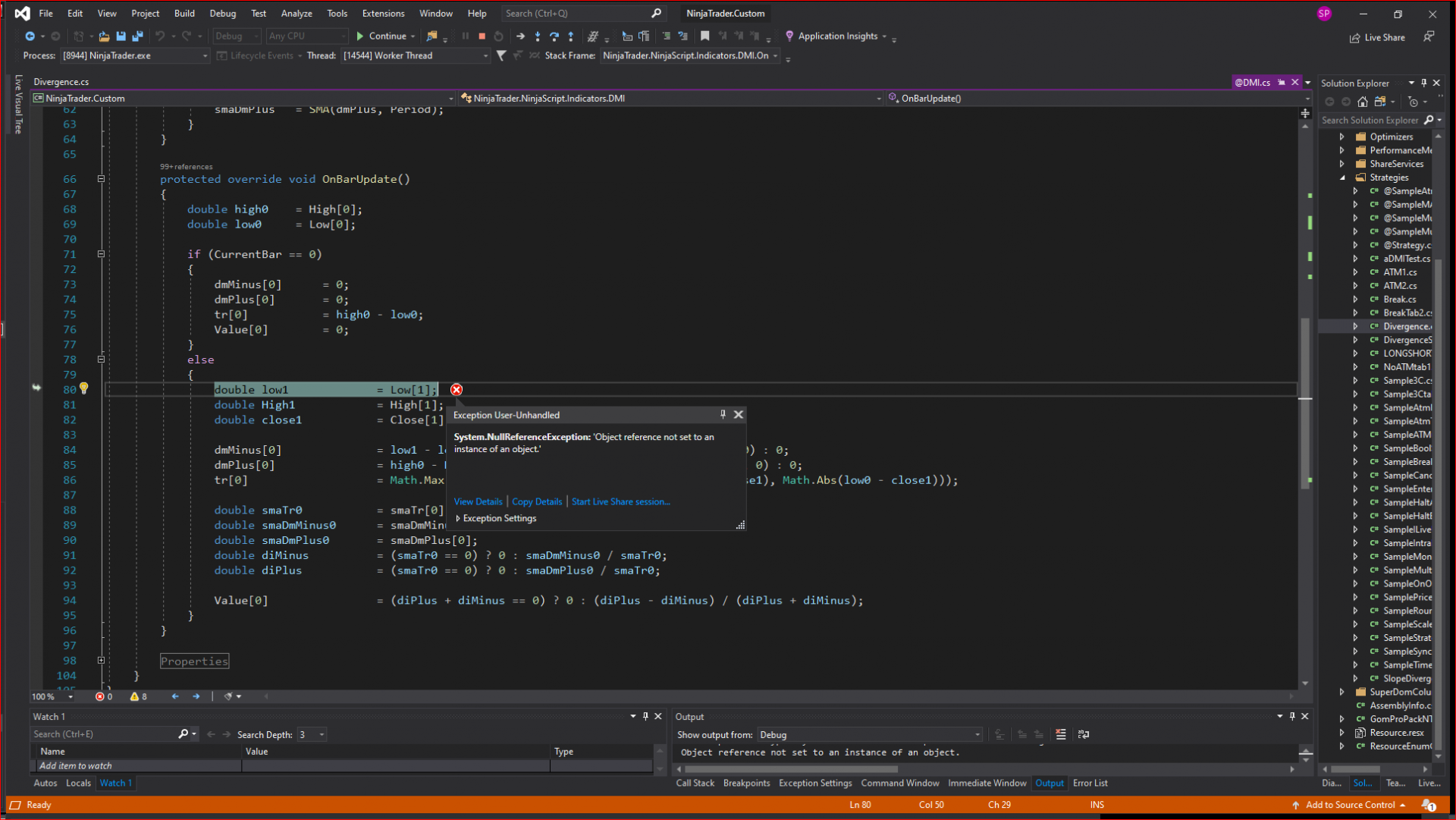Screen dimensions: 1456x820
Task: Expand the Optimizers folder in Solution Explorer
Action: (x=1342, y=137)
